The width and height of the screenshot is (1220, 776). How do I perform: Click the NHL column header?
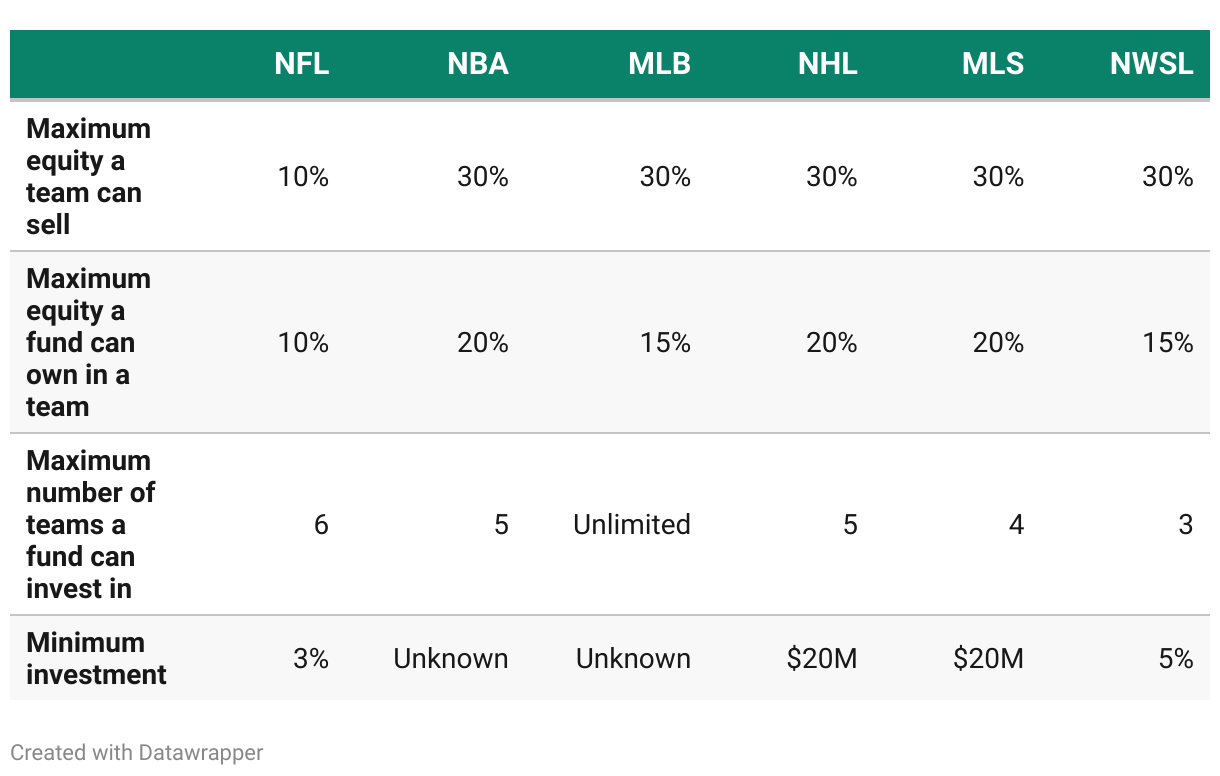tap(828, 64)
